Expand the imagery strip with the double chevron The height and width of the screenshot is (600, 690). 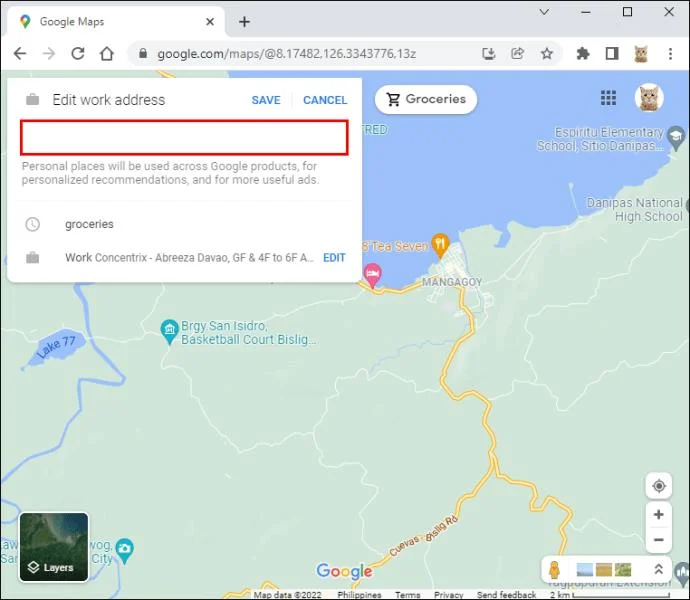[x=659, y=569]
